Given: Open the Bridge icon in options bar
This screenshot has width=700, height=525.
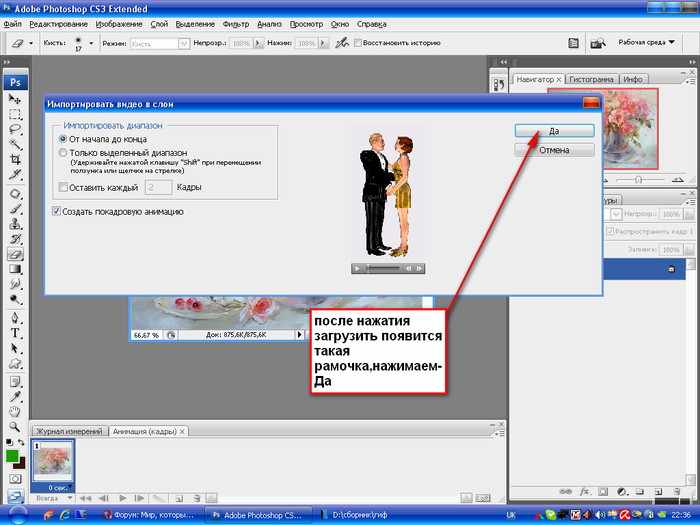Looking at the screenshot, I should click(x=597, y=43).
